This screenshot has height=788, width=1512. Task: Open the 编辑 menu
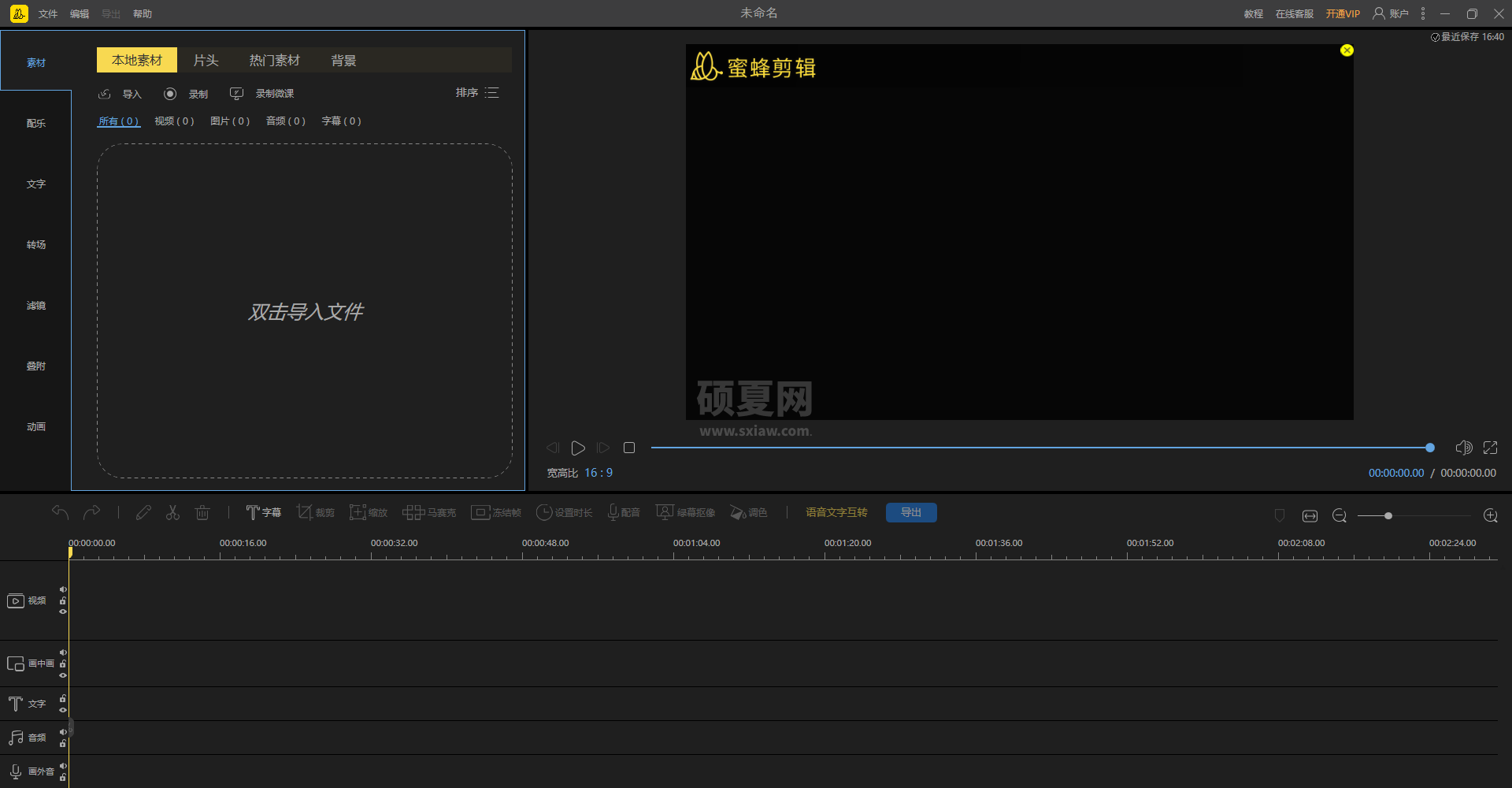pyautogui.click(x=80, y=14)
